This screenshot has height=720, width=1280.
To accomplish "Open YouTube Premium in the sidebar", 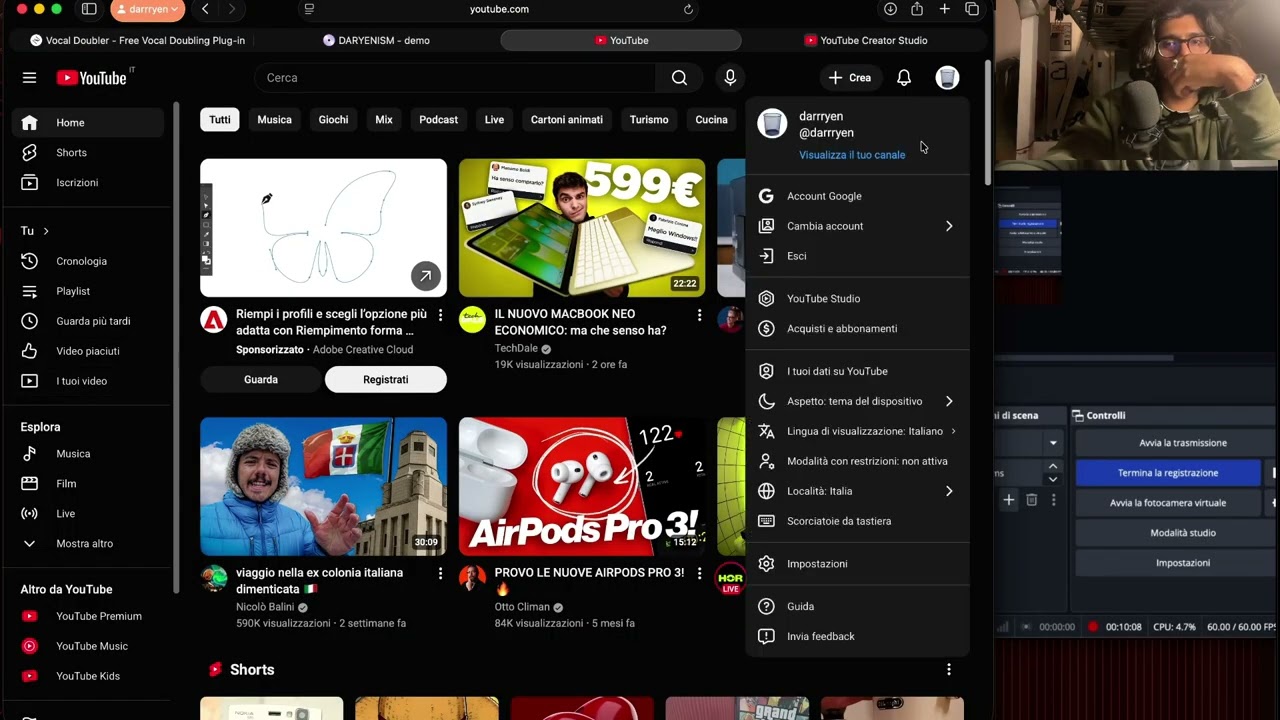I will coord(88,616).
